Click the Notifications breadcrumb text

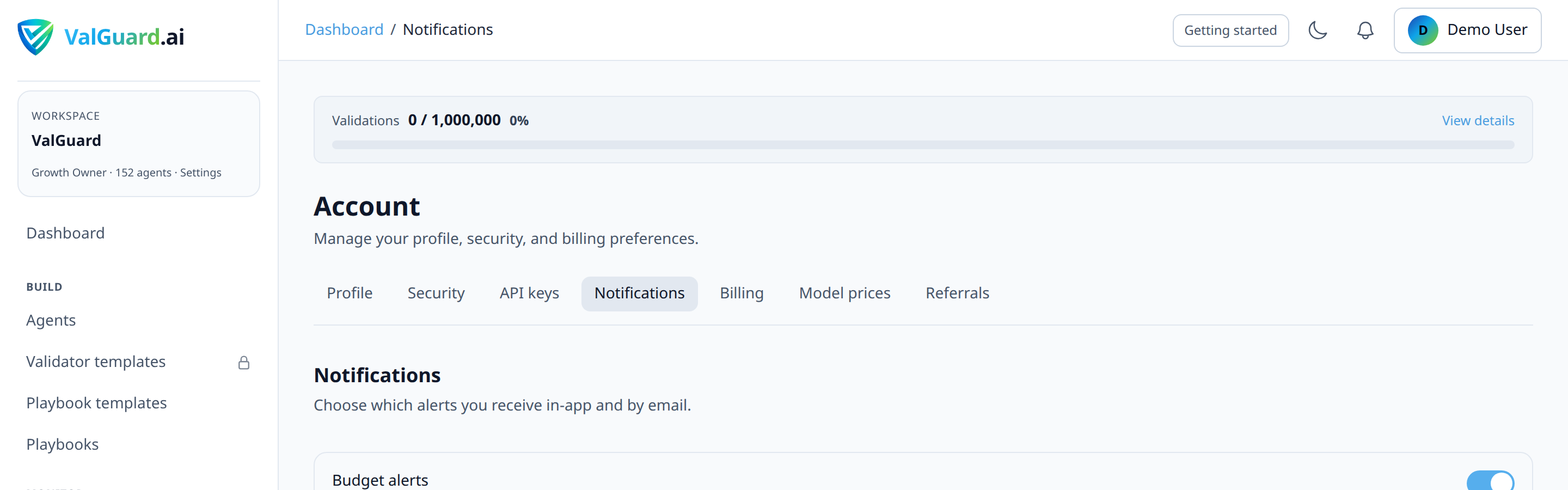[448, 30]
